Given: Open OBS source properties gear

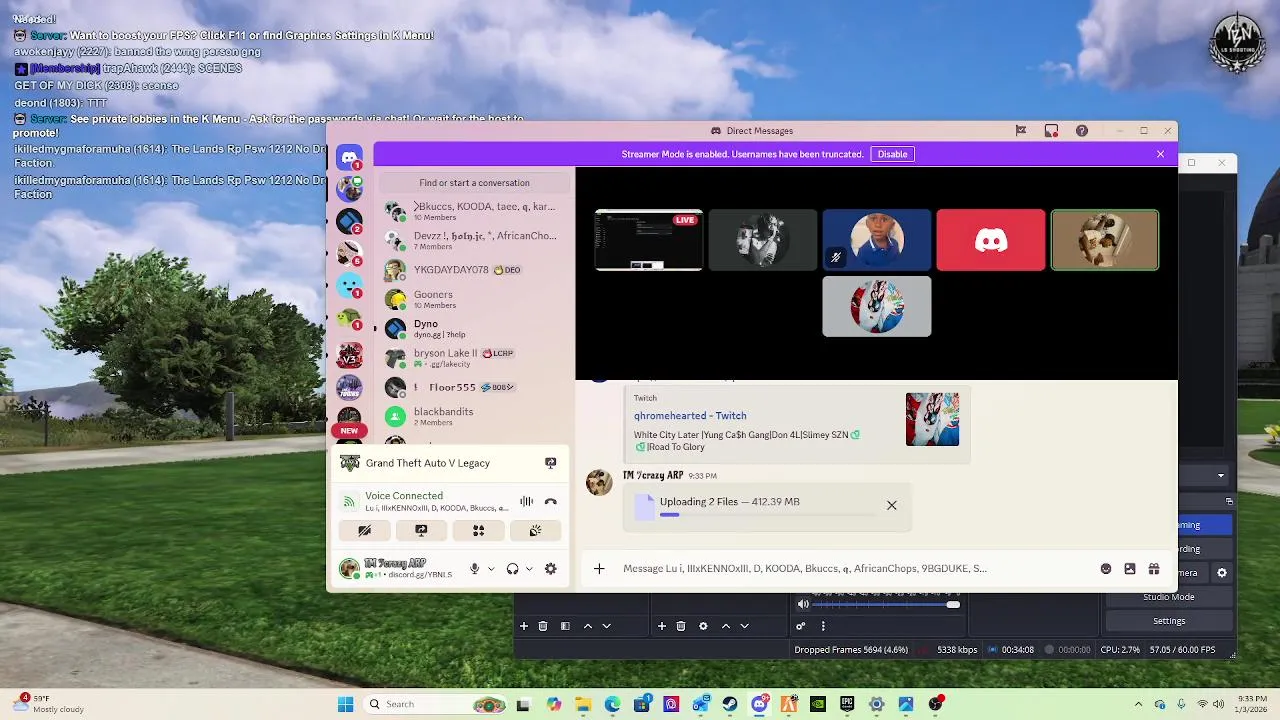Looking at the screenshot, I should 703,626.
